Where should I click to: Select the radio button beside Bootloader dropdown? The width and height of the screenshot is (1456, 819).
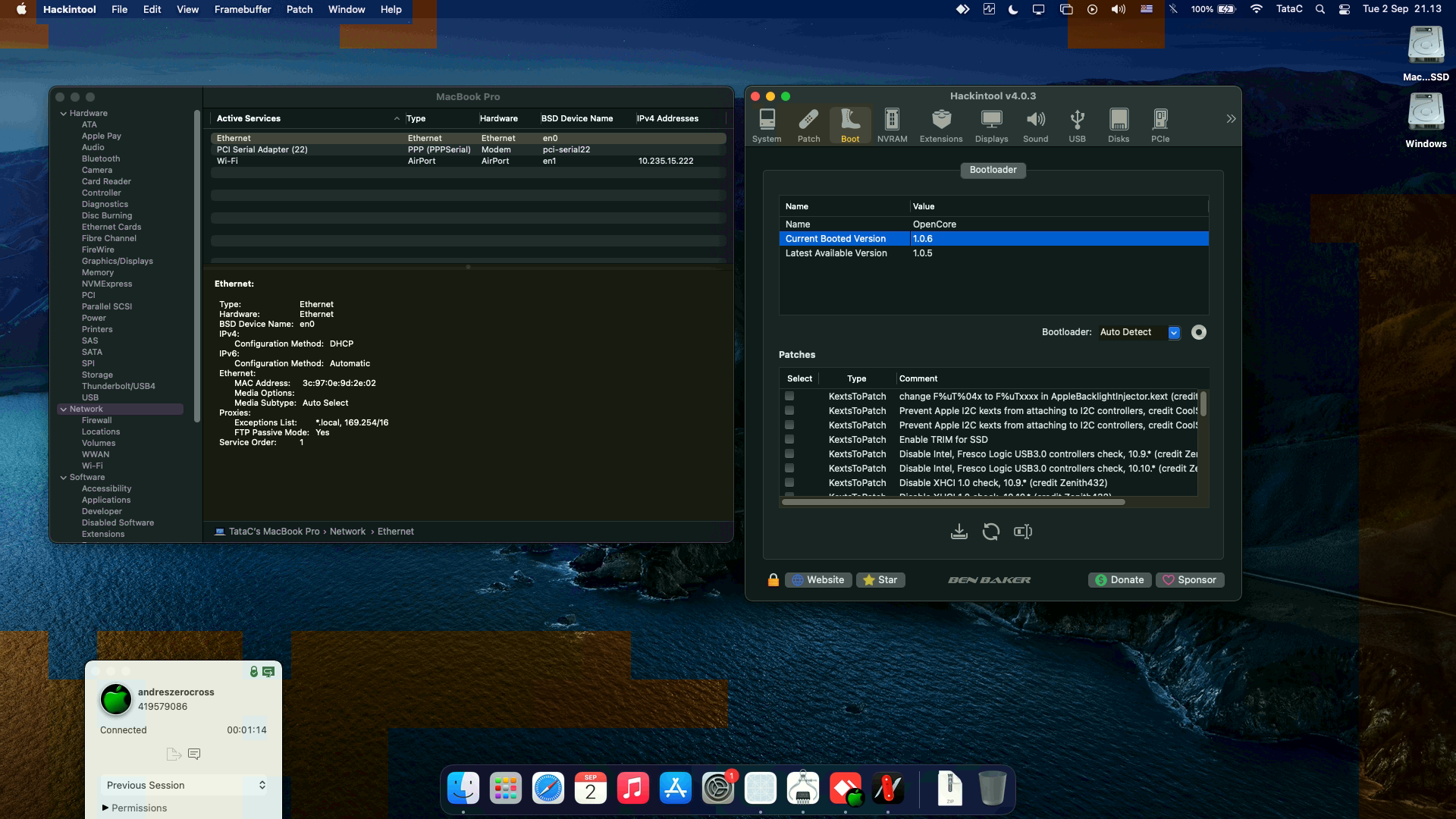[1198, 332]
